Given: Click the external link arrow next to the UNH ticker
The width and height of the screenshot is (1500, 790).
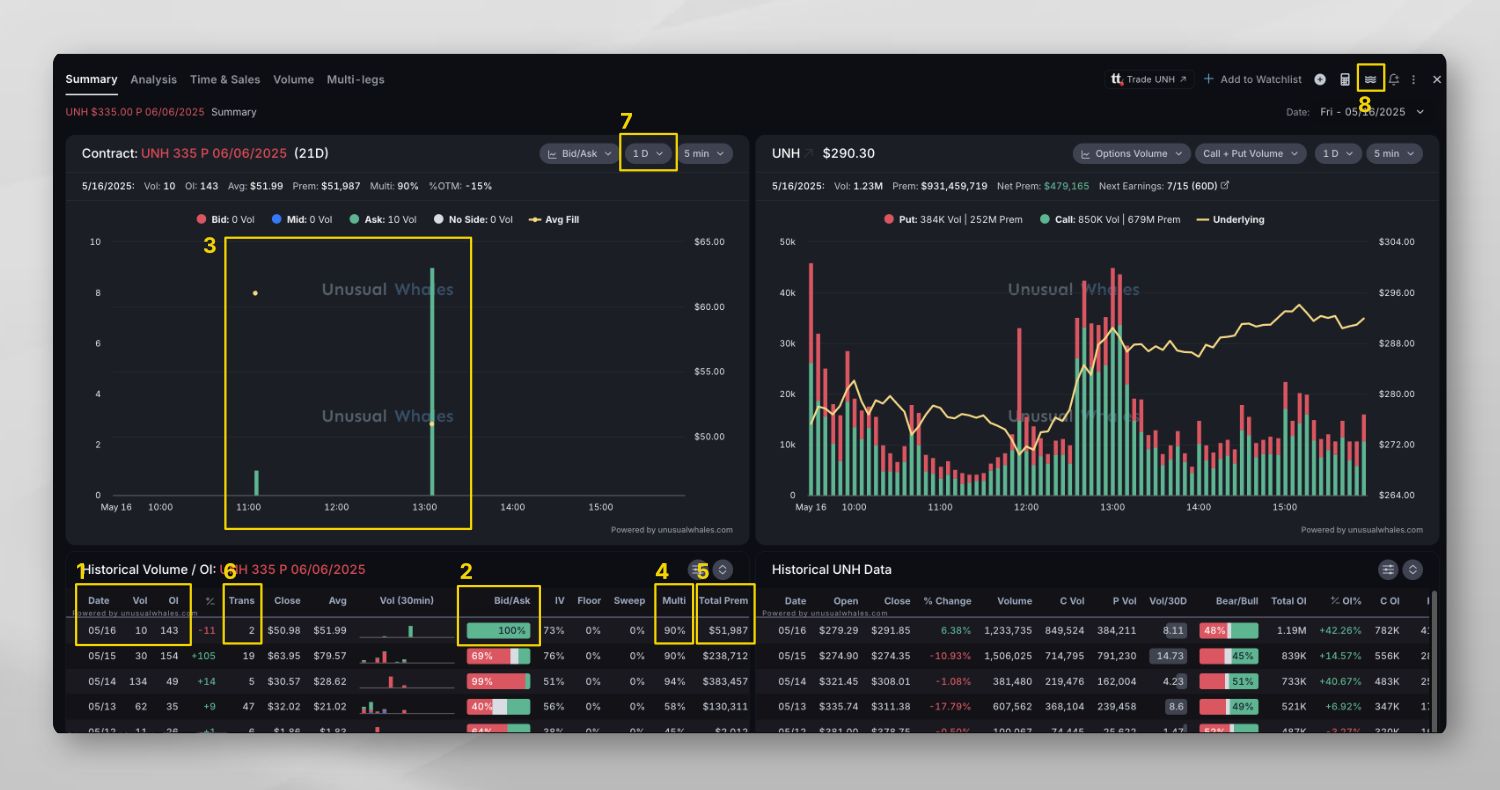Looking at the screenshot, I should tap(808, 154).
